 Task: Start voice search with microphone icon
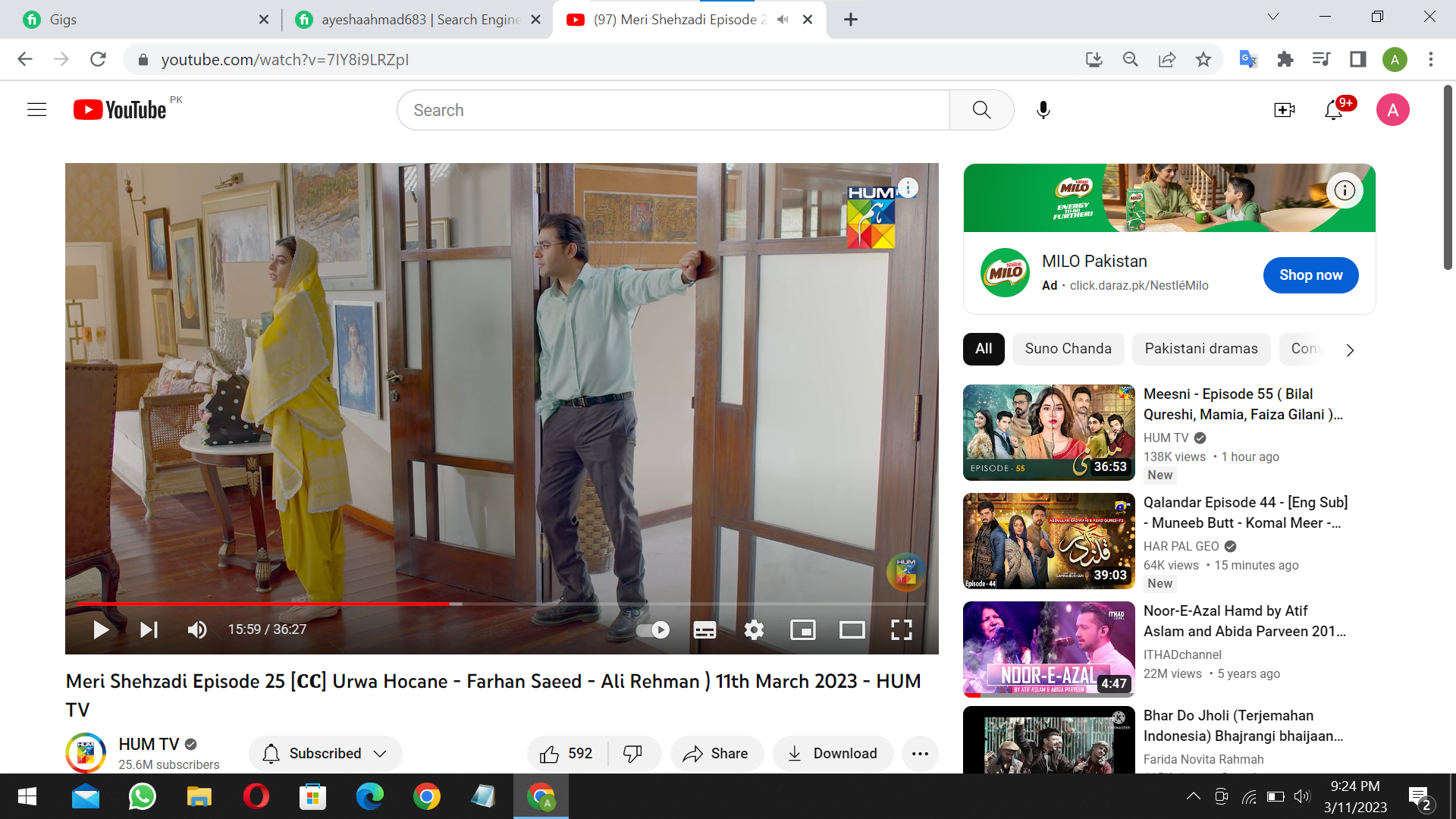point(1043,110)
